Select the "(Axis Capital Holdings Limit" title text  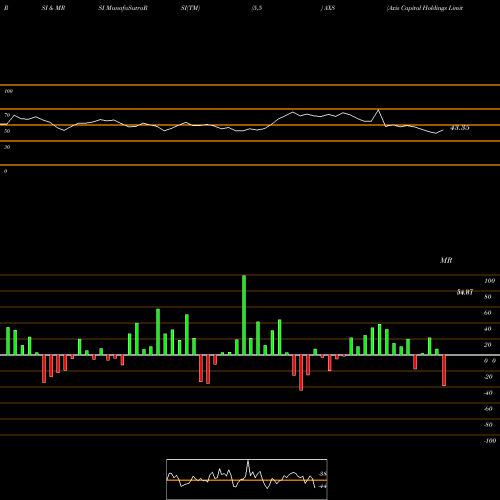point(425,8)
